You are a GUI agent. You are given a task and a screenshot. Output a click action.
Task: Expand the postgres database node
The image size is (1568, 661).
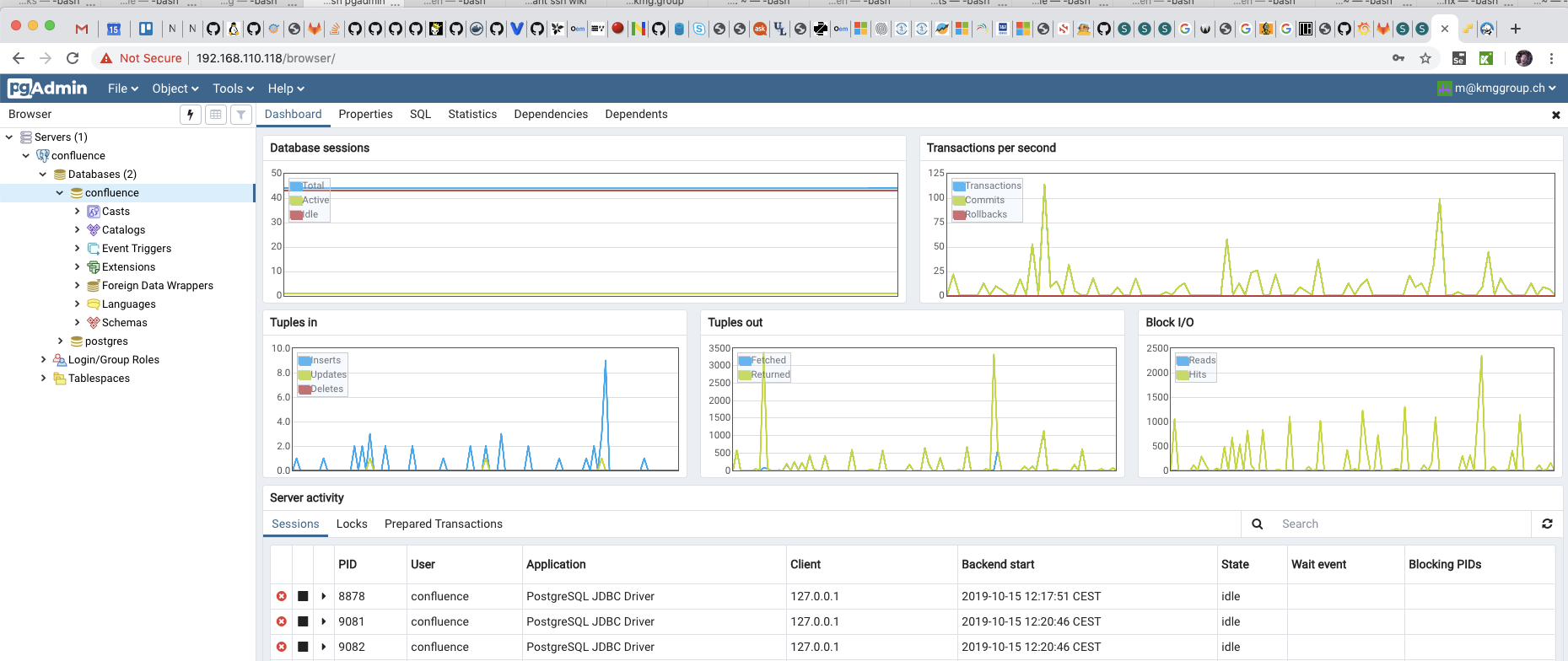coord(60,341)
